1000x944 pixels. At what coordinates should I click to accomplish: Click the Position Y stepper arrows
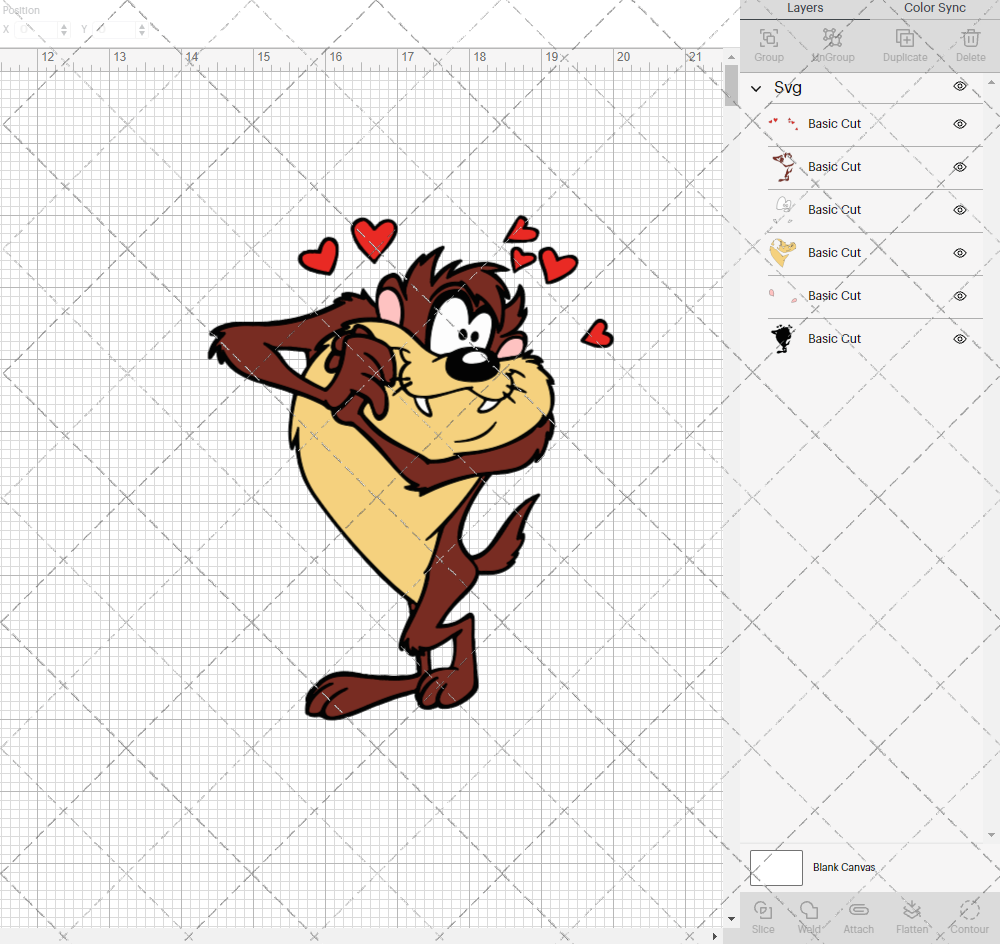click(x=142, y=29)
